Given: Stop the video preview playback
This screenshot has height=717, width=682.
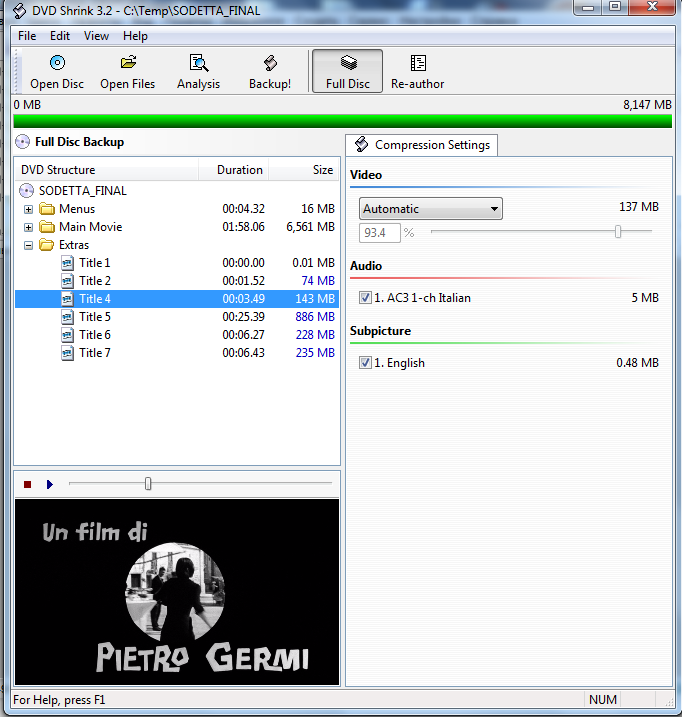Looking at the screenshot, I should (x=27, y=484).
